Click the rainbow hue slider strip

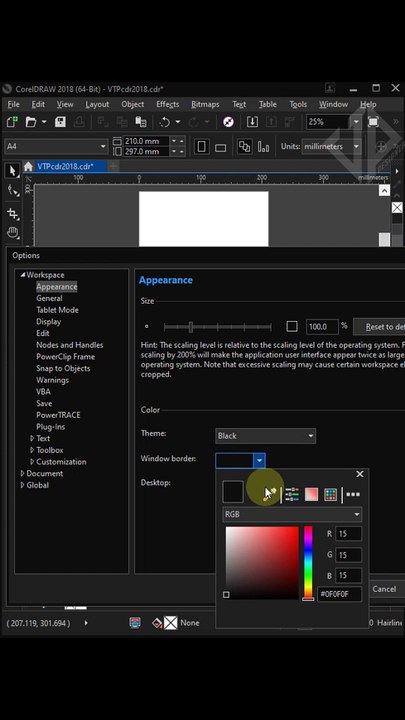308,562
